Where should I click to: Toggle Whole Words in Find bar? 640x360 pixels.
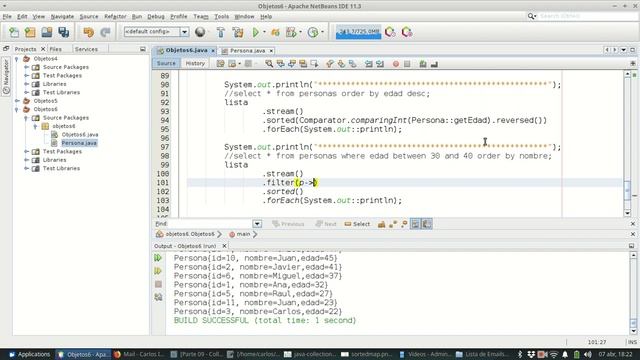click(x=393, y=224)
